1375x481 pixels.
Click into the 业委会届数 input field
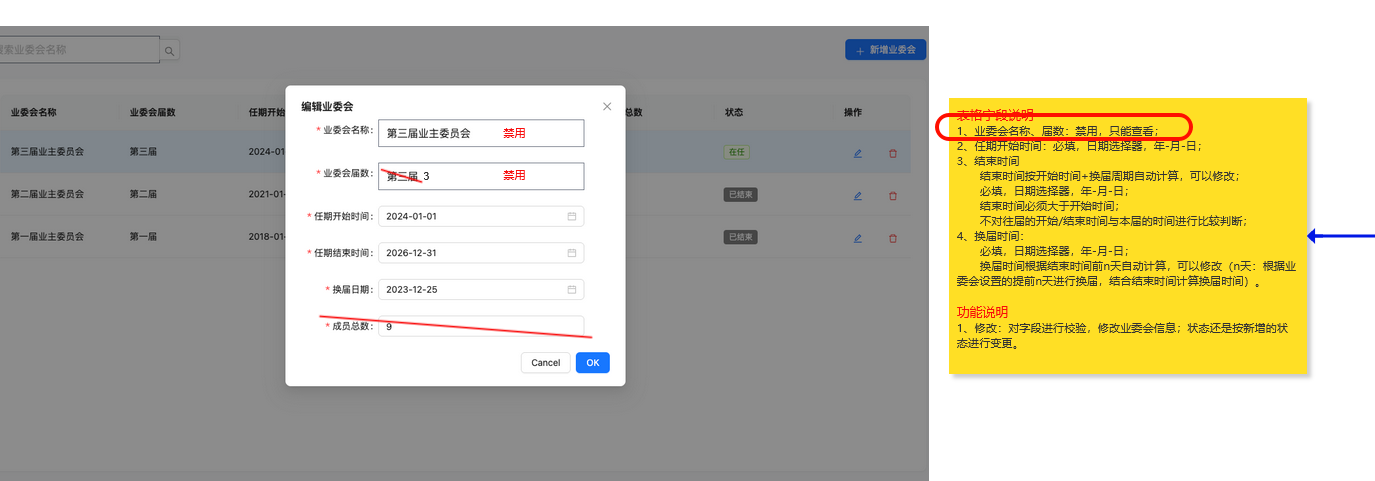pyautogui.click(x=480, y=176)
